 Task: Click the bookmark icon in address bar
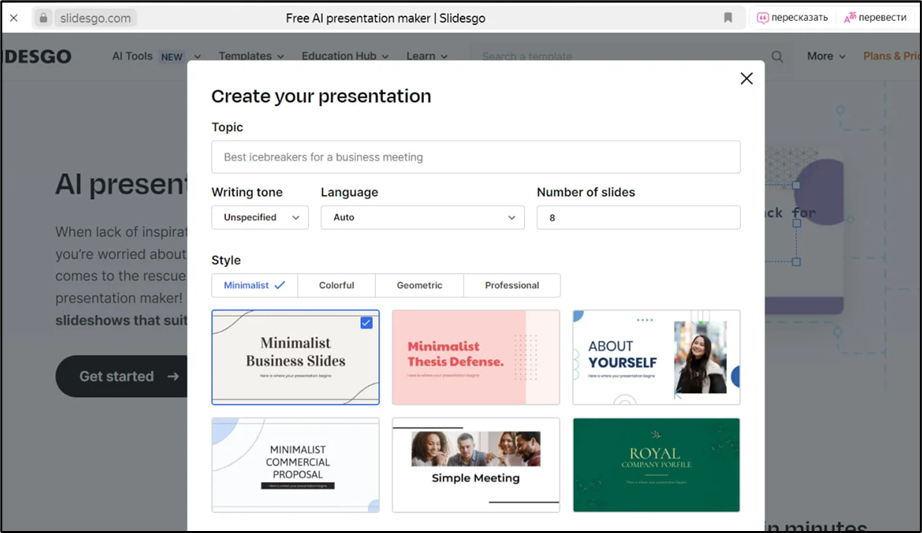[x=728, y=18]
